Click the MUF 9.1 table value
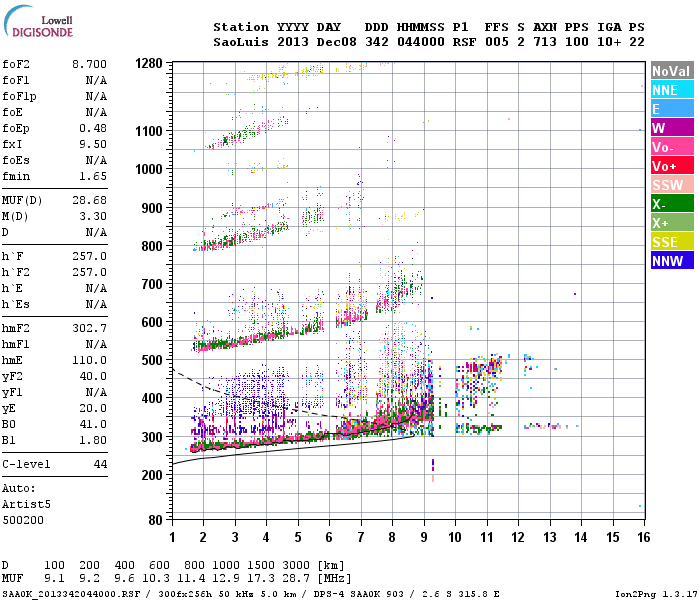The image size is (700, 600). coord(54,579)
